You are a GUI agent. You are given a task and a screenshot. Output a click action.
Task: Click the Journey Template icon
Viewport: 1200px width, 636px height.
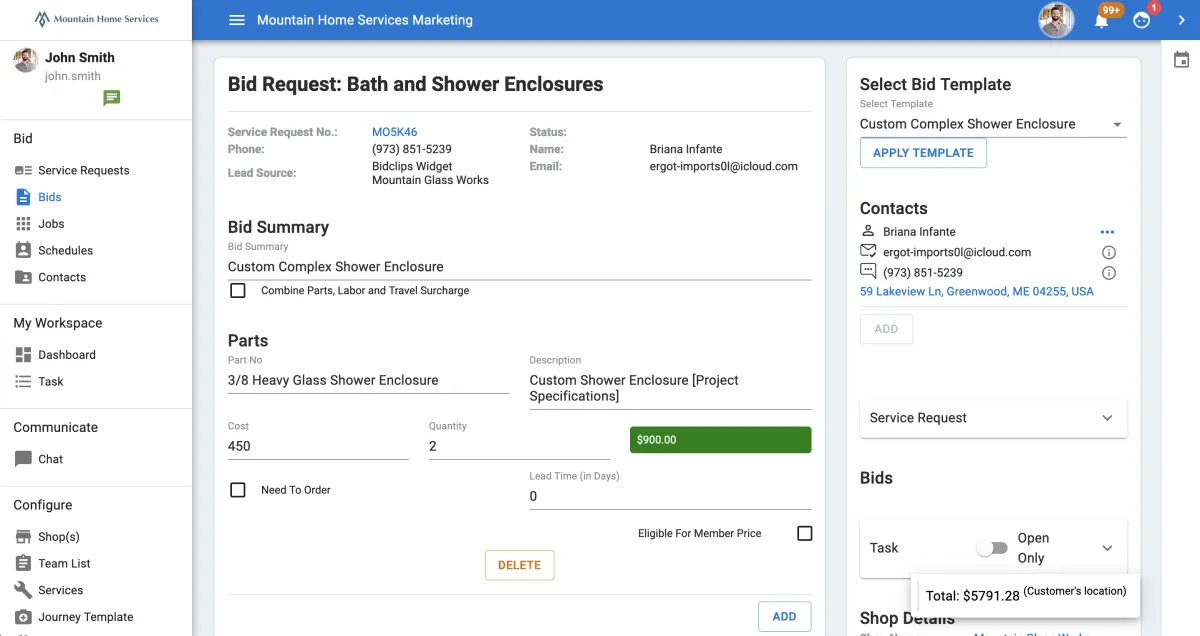pyautogui.click(x=23, y=617)
